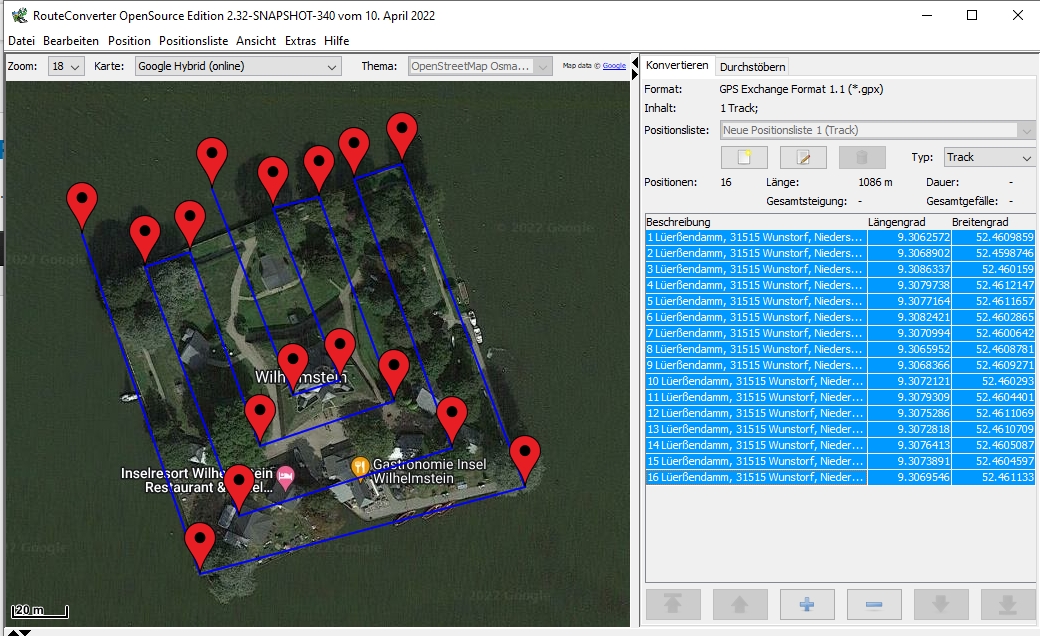1040x636 pixels.
Task: Open the Datei menu
Action: pyautogui.click(x=21, y=41)
